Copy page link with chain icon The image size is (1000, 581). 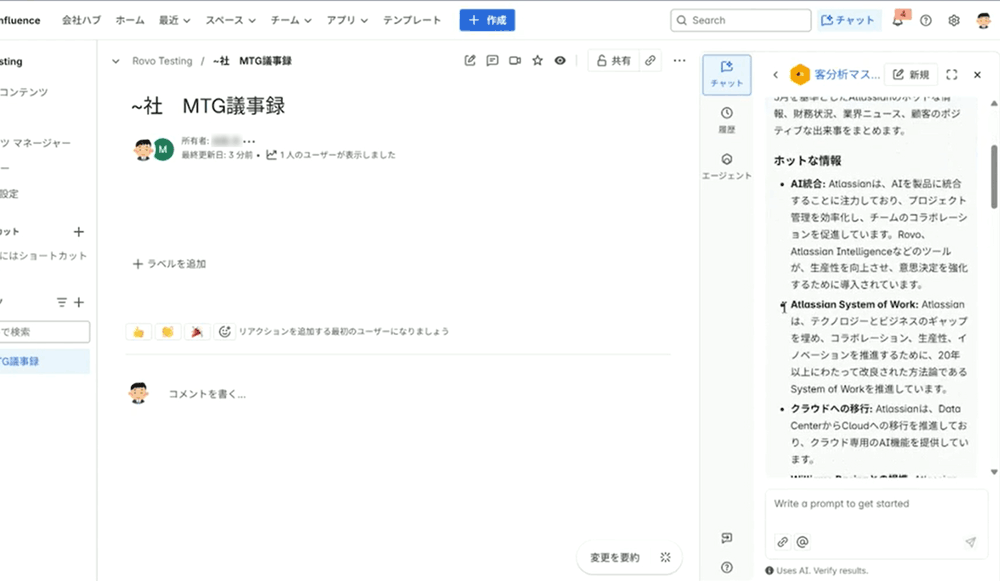click(650, 61)
